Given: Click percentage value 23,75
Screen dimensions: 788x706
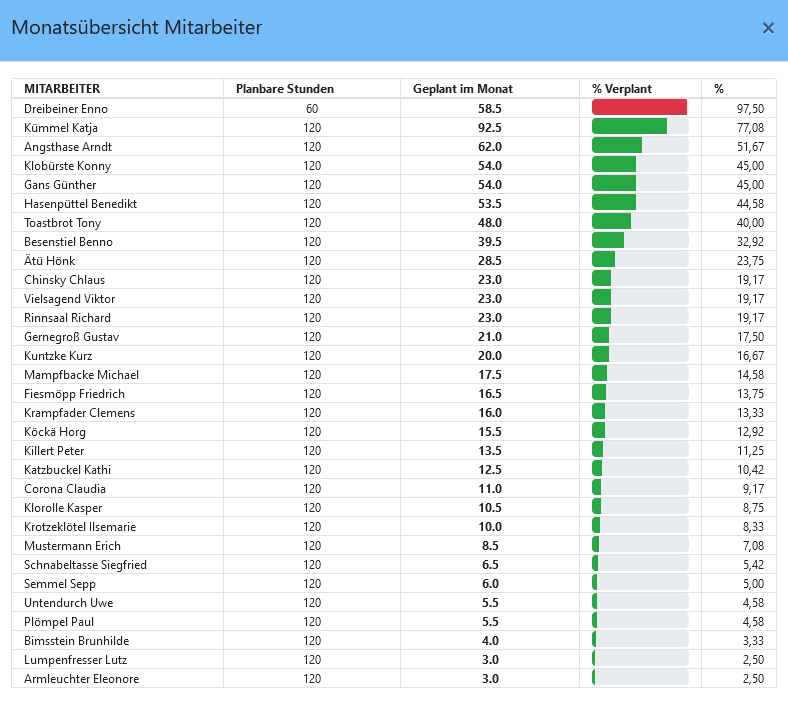Looking at the screenshot, I should tap(750, 261).
